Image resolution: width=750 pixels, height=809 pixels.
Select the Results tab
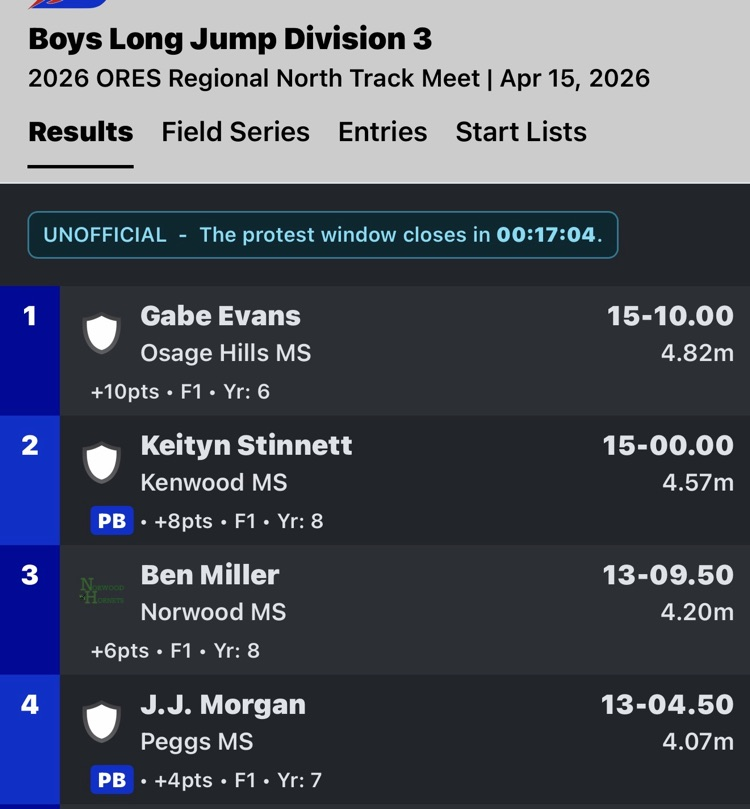pyautogui.click(x=80, y=132)
